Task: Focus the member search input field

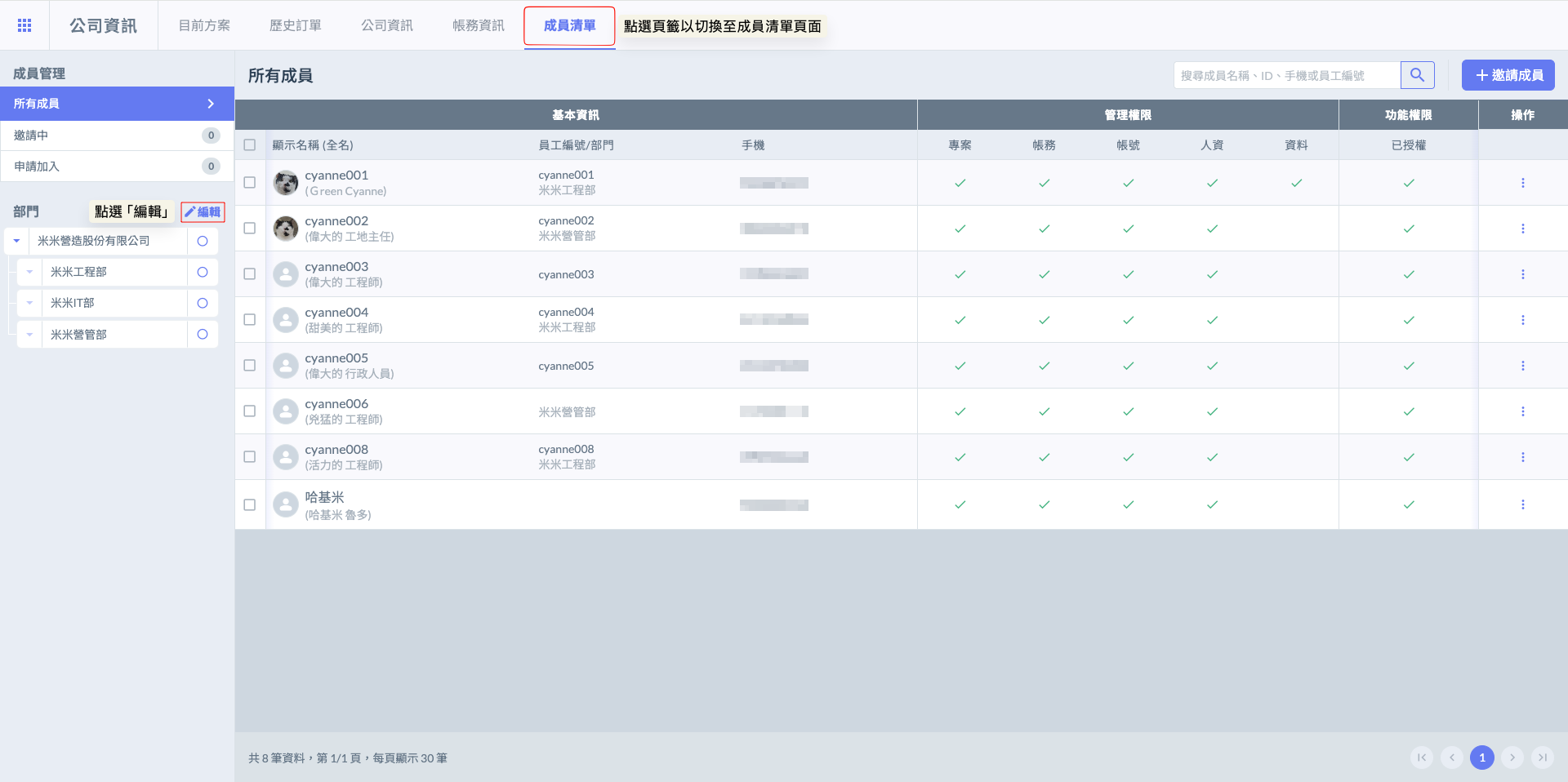Action: [1286, 75]
